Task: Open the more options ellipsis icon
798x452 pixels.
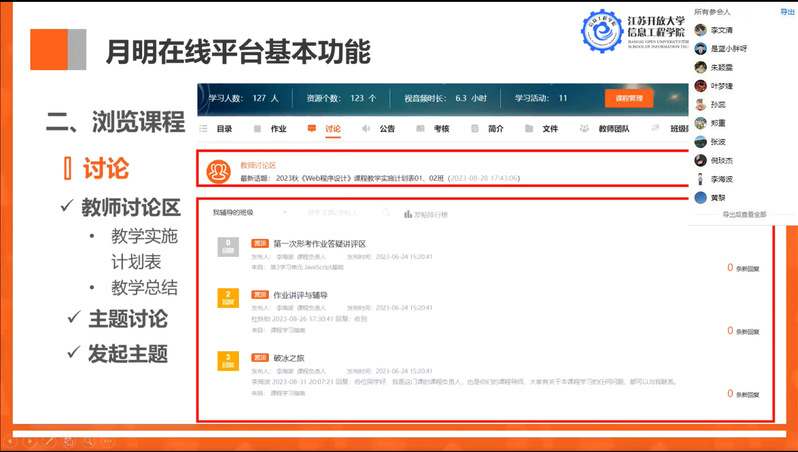Action: [105, 441]
